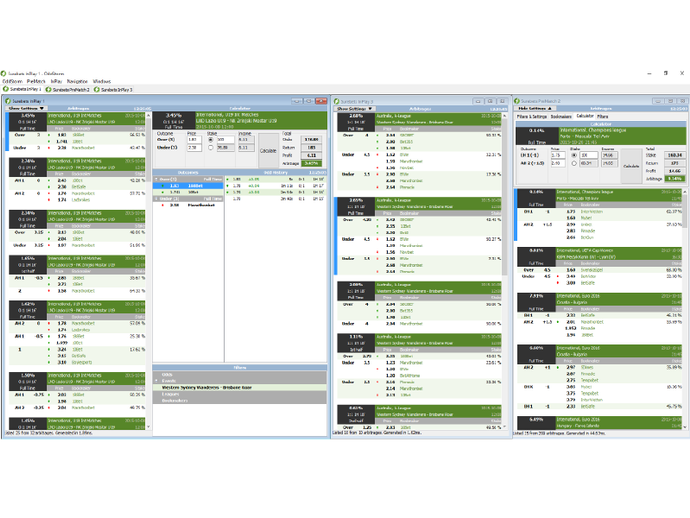Expand Odds section in Filters panel

240,375
